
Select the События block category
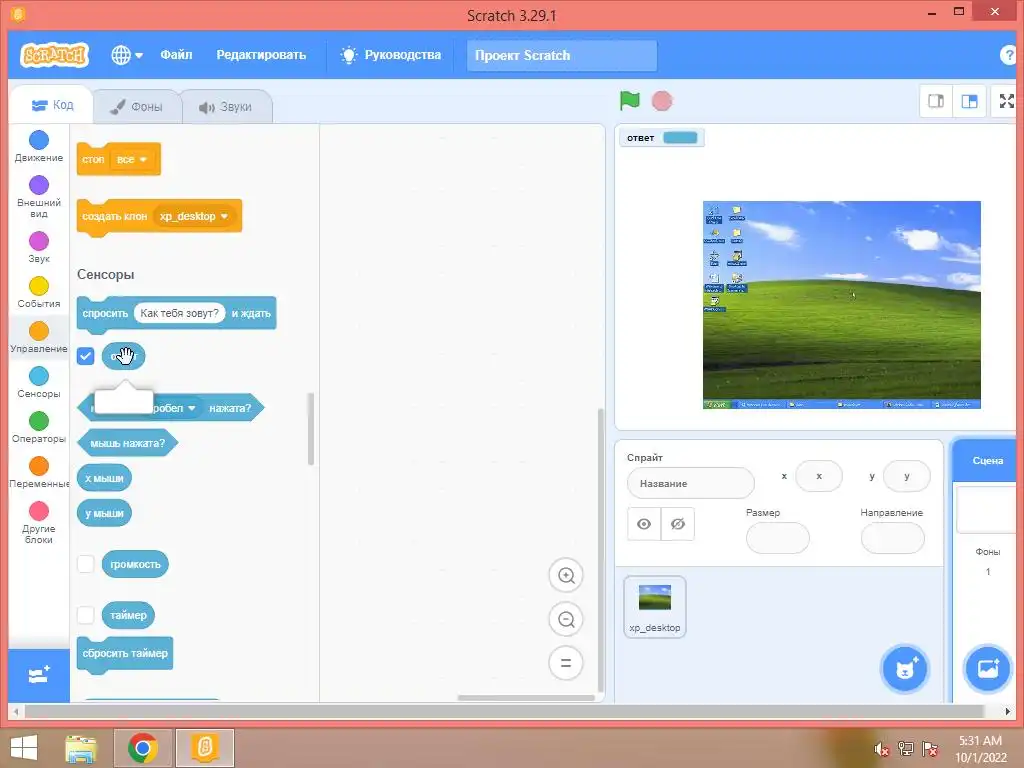39,293
